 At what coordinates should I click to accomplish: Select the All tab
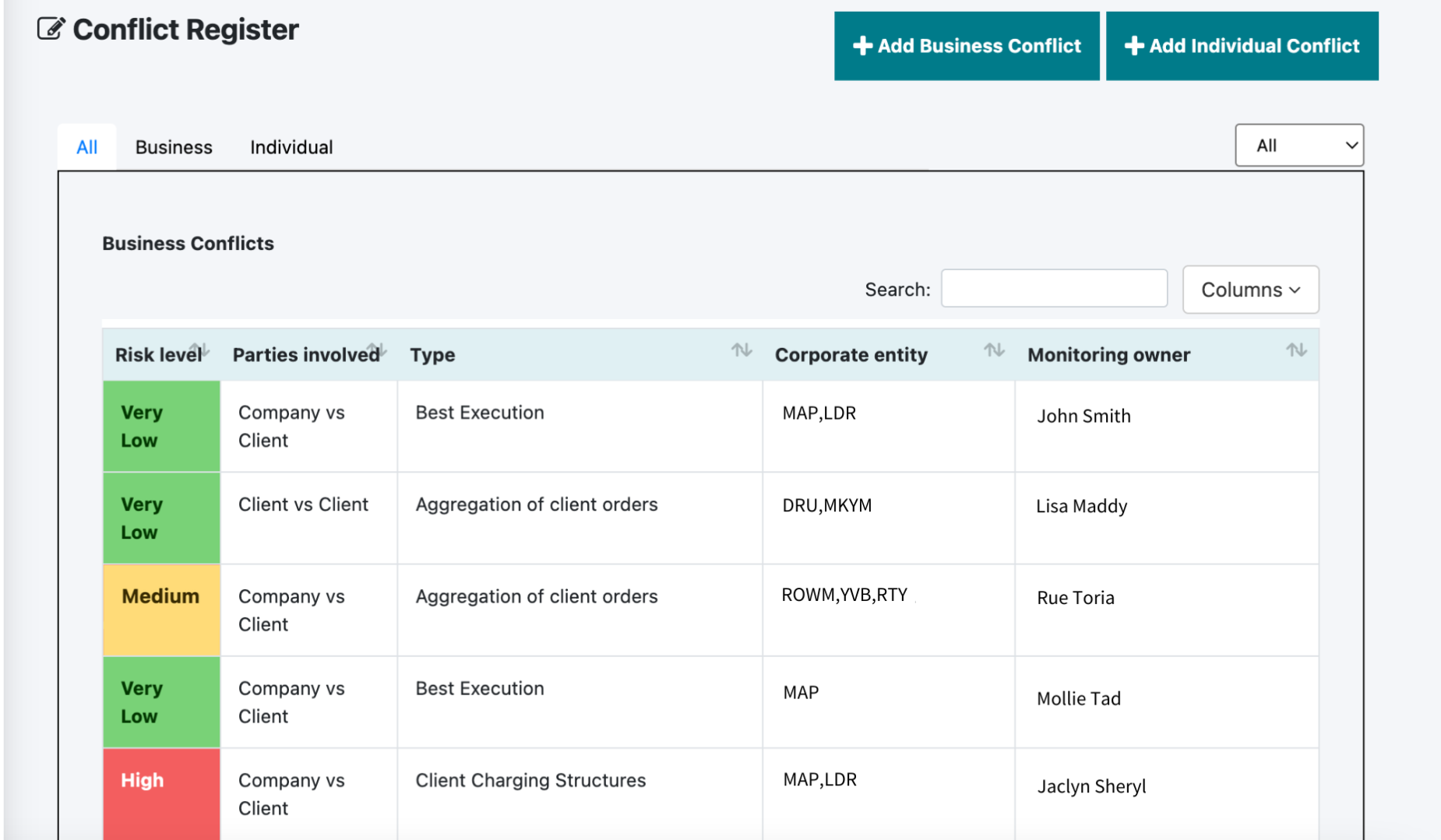coord(87,147)
